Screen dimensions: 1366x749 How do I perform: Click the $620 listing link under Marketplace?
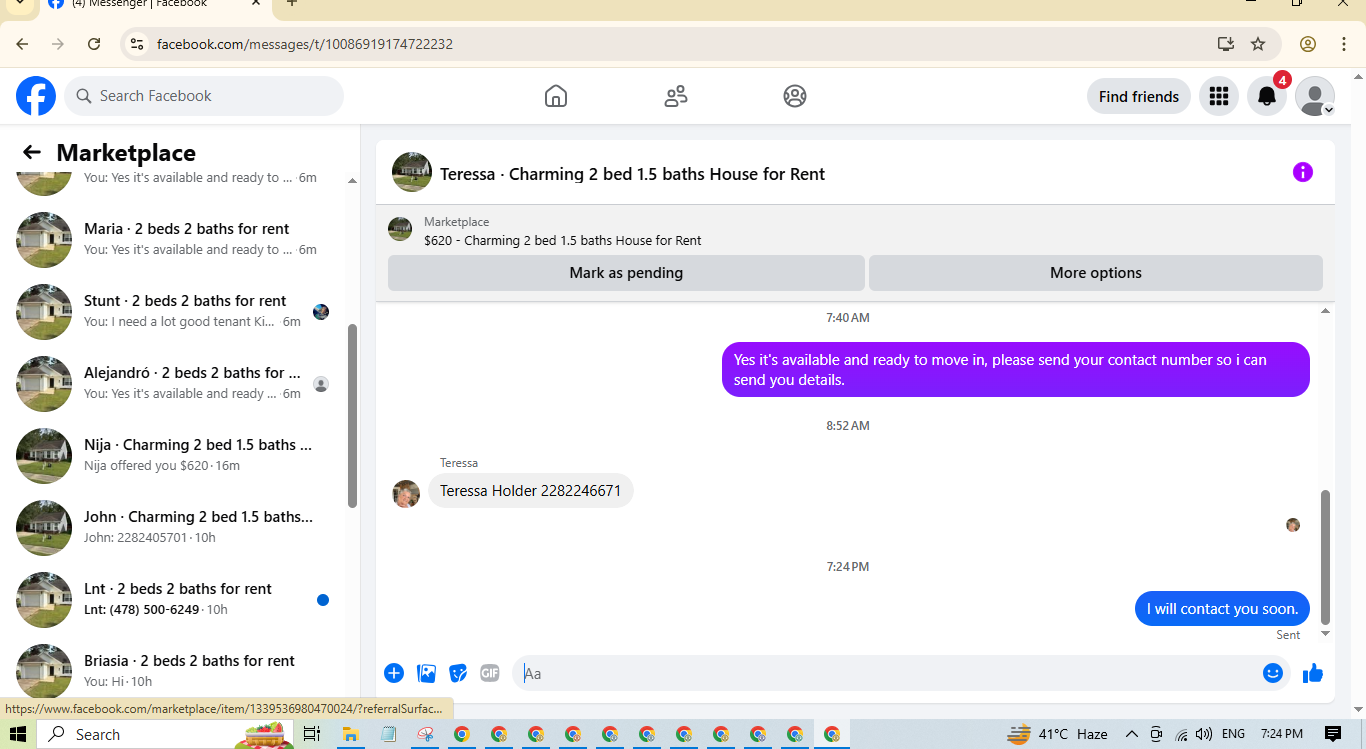click(562, 240)
